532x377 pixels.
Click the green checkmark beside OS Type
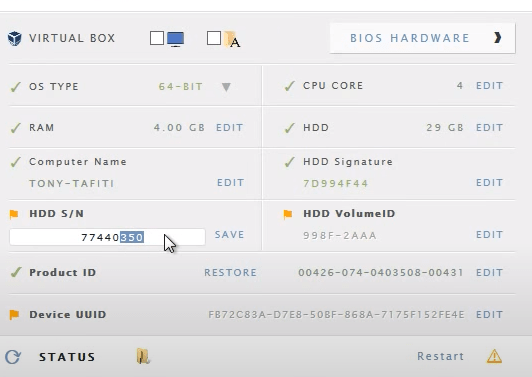tap(16, 87)
